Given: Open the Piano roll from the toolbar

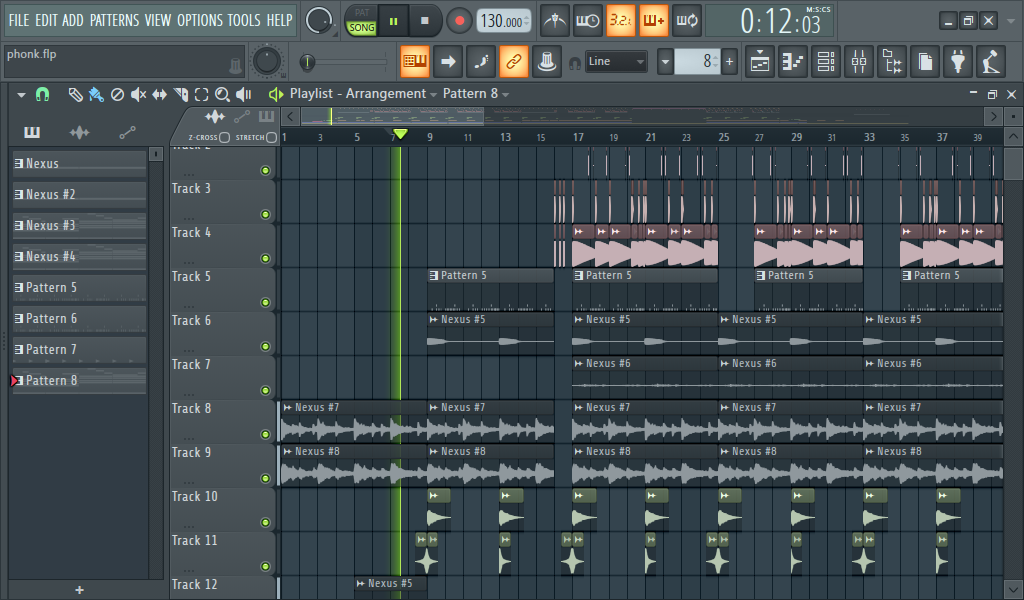Looking at the screenshot, I should click(x=793, y=62).
